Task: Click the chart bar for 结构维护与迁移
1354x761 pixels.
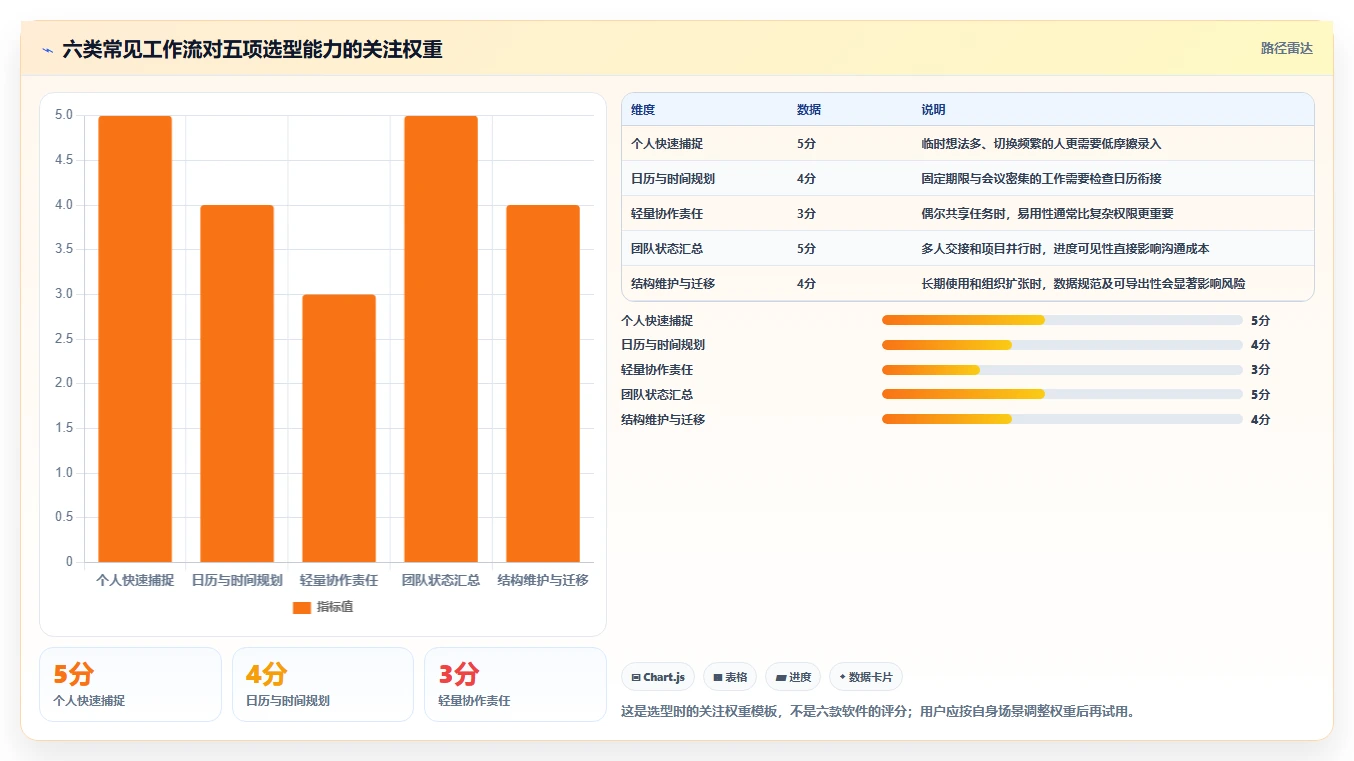Action: pos(543,383)
